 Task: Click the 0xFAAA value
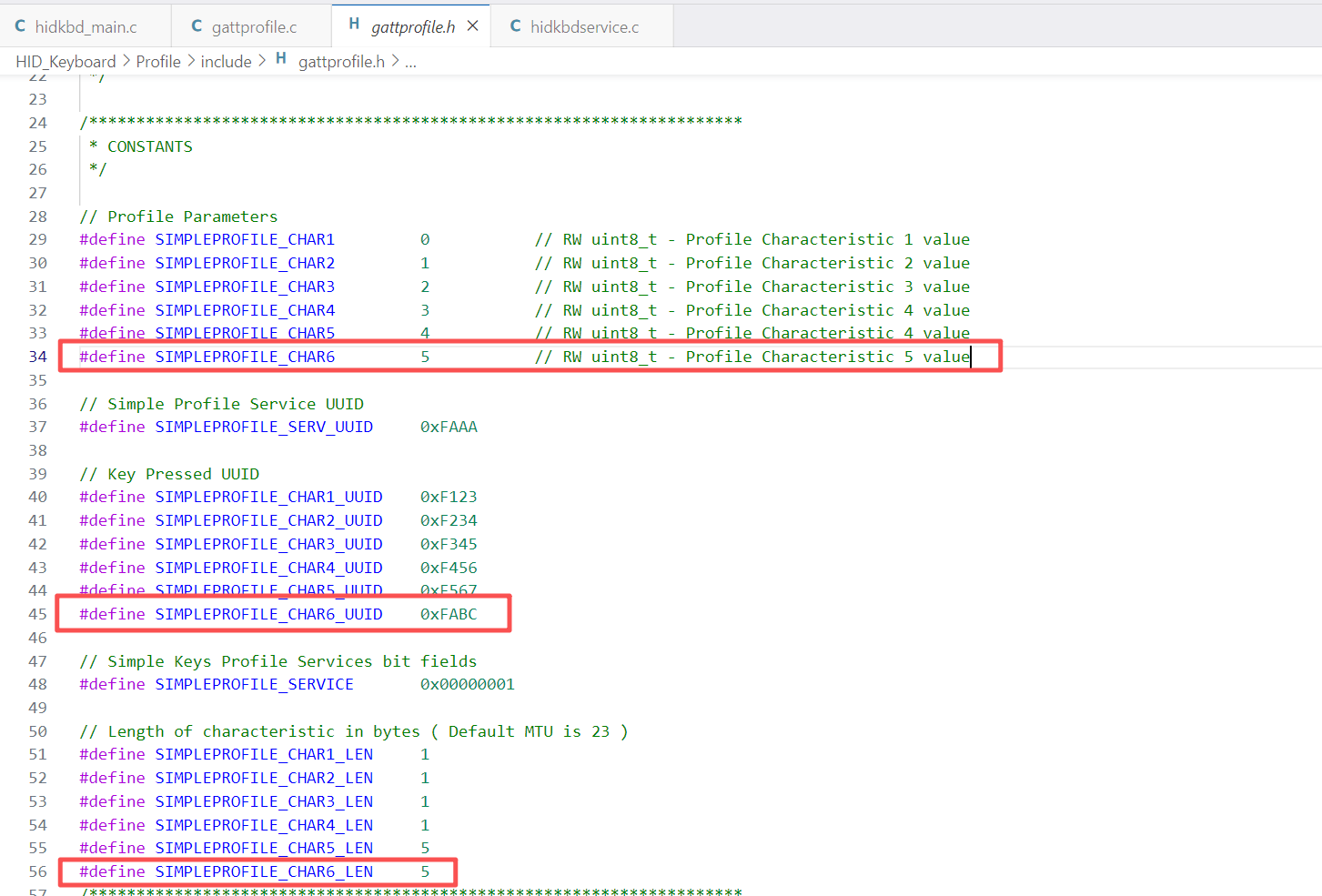tap(449, 427)
